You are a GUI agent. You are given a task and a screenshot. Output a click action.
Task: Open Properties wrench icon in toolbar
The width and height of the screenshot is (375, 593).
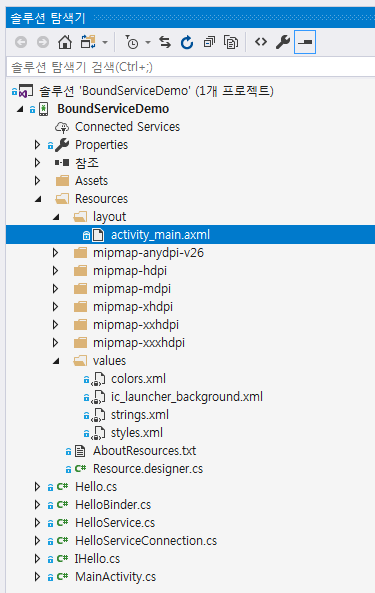[x=283, y=42]
